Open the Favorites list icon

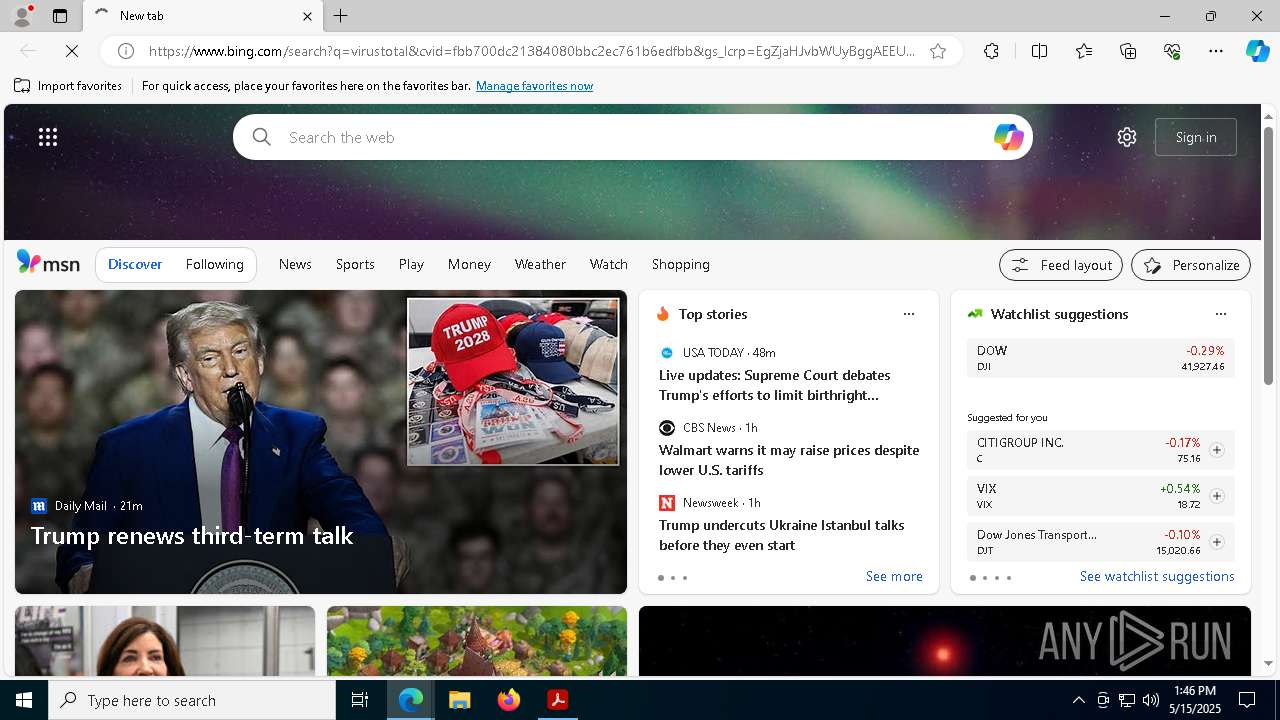(x=1084, y=51)
